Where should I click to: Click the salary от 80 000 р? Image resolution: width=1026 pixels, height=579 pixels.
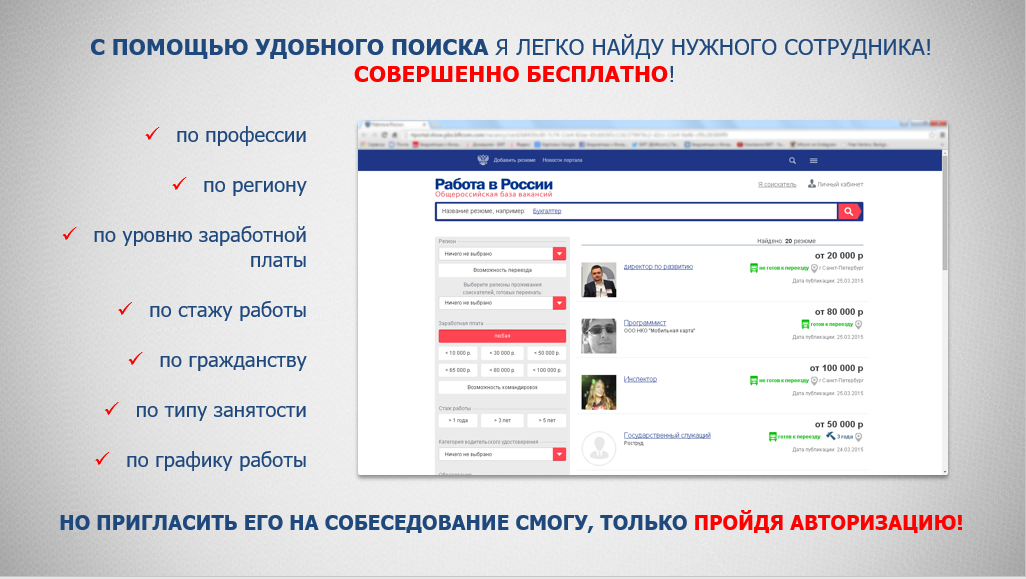839,312
